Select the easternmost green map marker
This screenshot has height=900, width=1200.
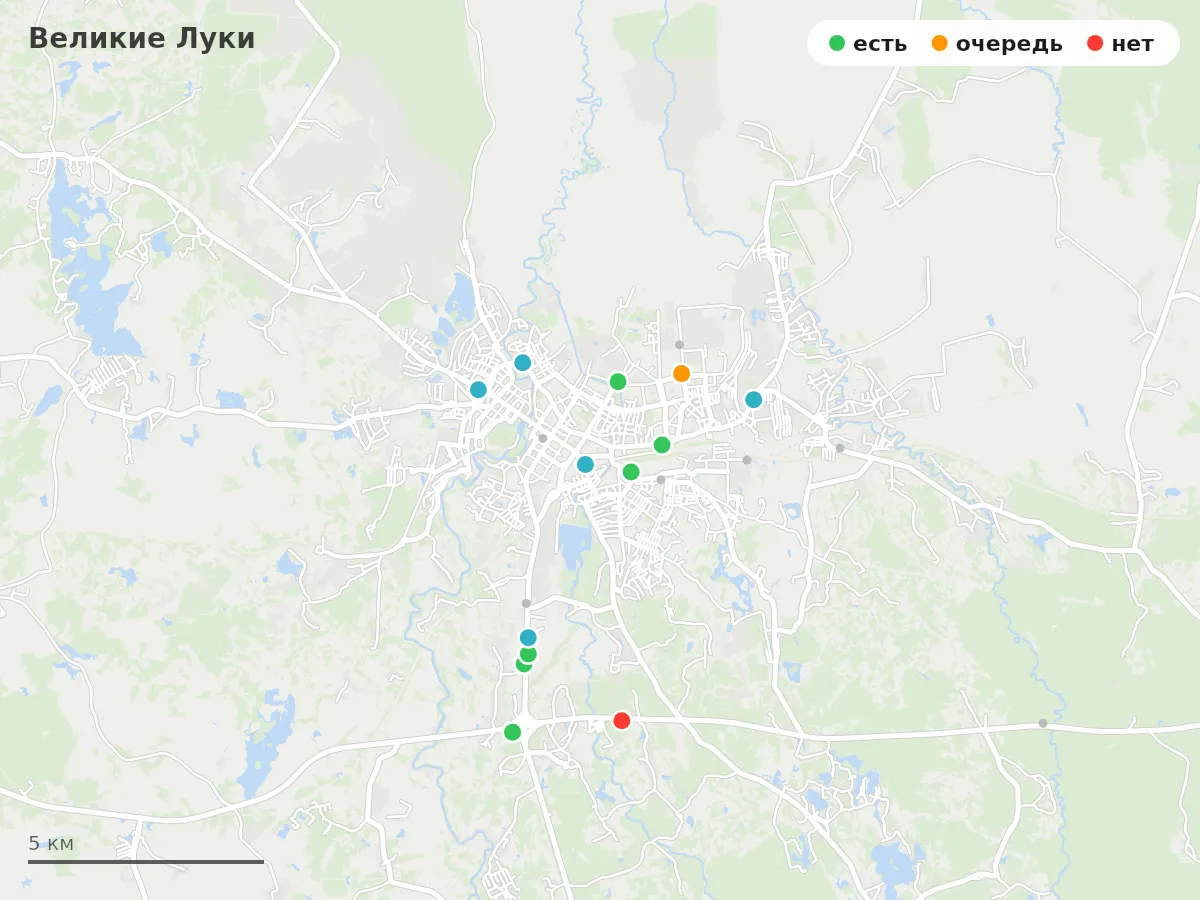point(662,444)
